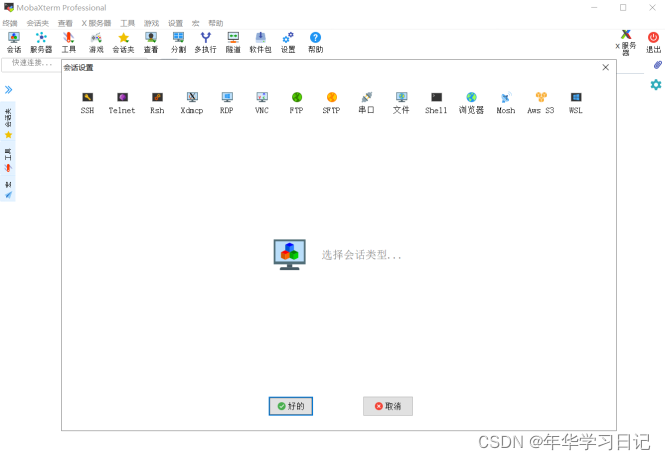Open the sidebar 工具 tools tab

[x=8, y=160]
